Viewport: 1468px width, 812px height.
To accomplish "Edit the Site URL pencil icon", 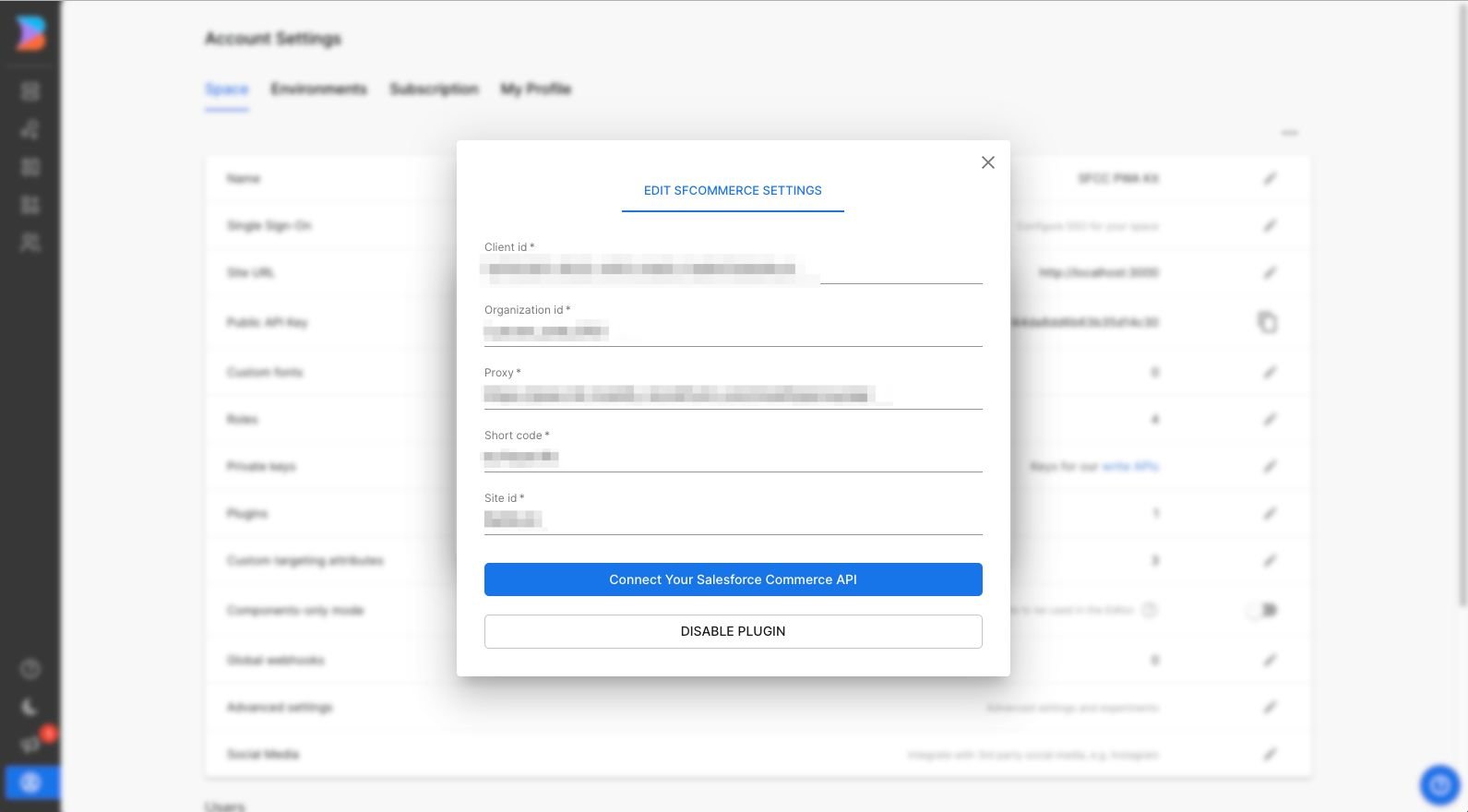I will coord(1271,272).
